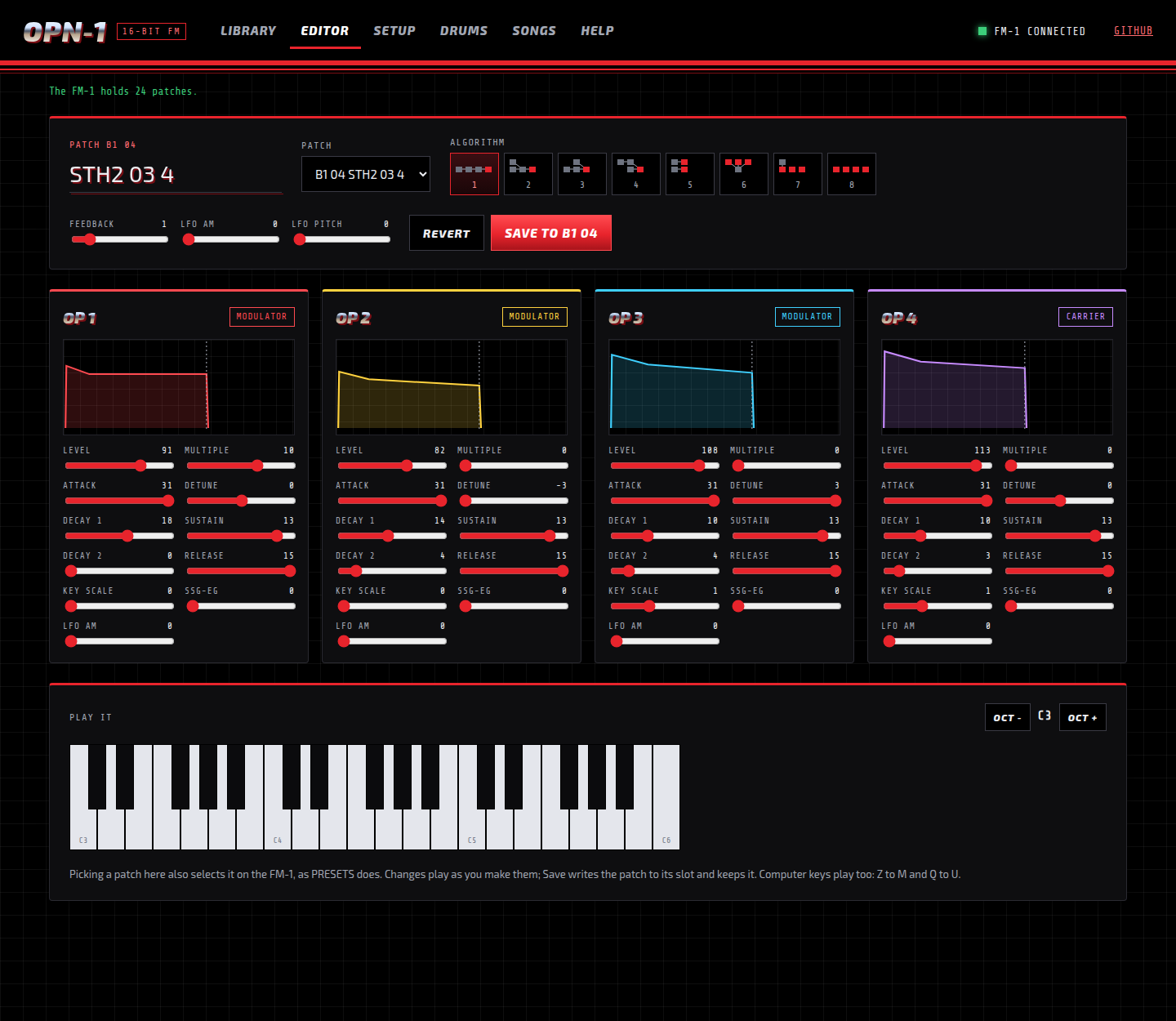Screen dimensions: 1176x1021
Task: Click the OP 4 Carrier badge
Action: [1085, 317]
